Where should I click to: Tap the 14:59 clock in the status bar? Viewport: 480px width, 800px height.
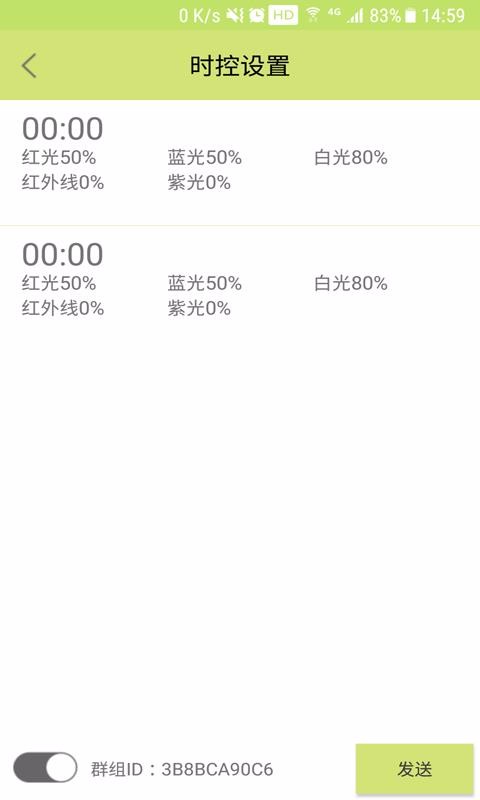point(443,16)
